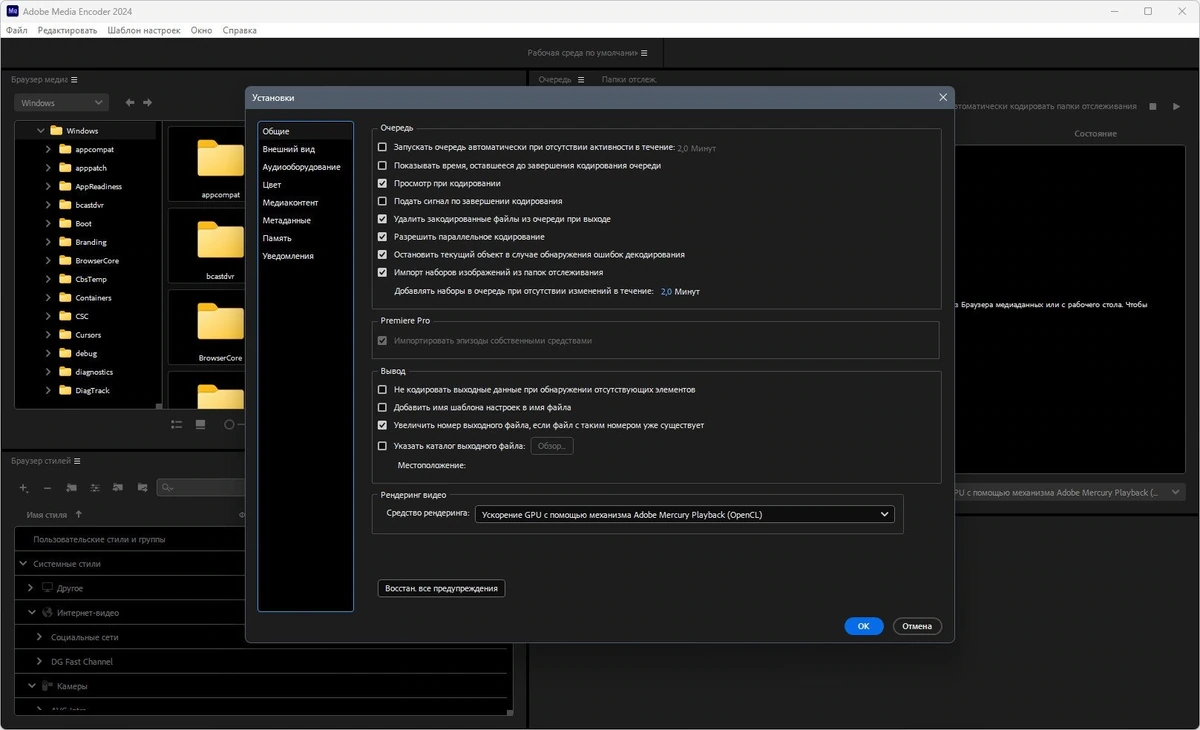Open the Windows location dropdown in Media Browser
This screenshot has height=730, width=1200.
coord(60,102)
